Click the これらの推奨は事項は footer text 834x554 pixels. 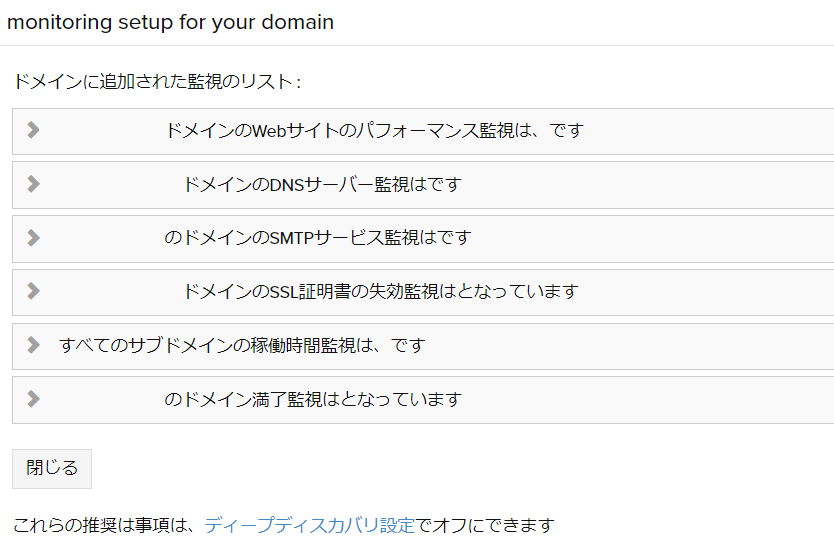106,525
